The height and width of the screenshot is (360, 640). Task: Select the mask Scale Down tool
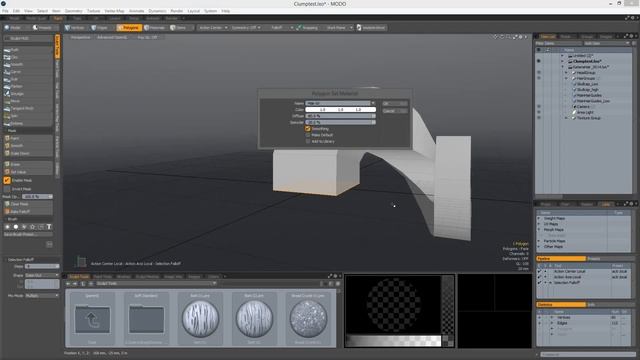pyautogui.click(x=28, y=153)
